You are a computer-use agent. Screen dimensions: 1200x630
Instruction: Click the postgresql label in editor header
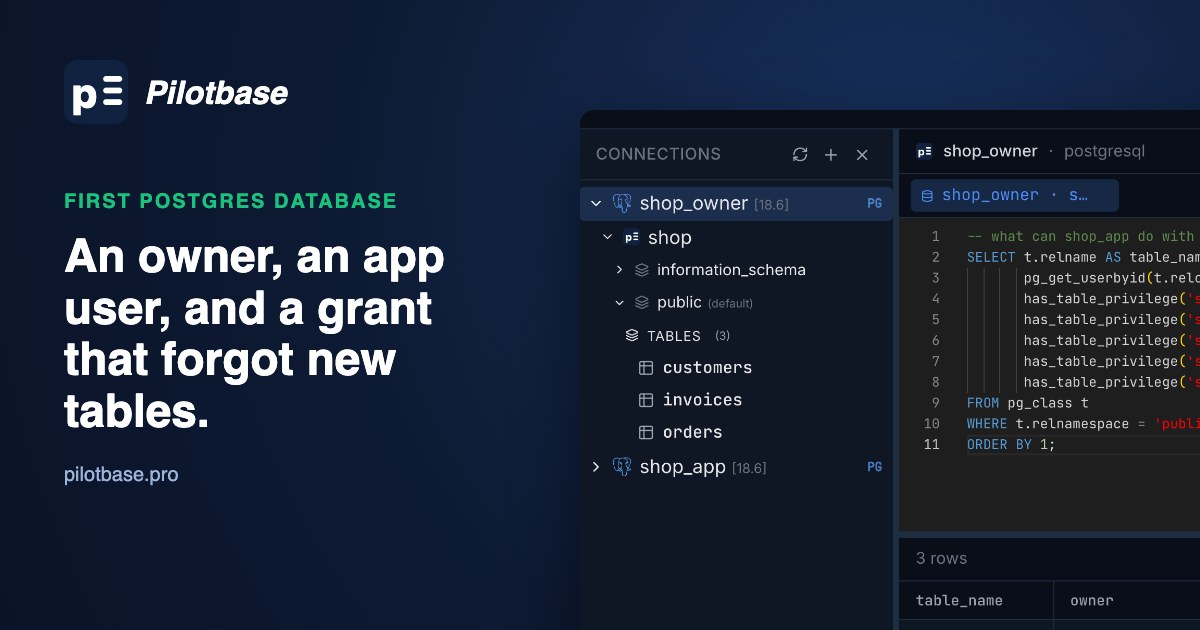pyautogui.click(x=1104, y=152)
